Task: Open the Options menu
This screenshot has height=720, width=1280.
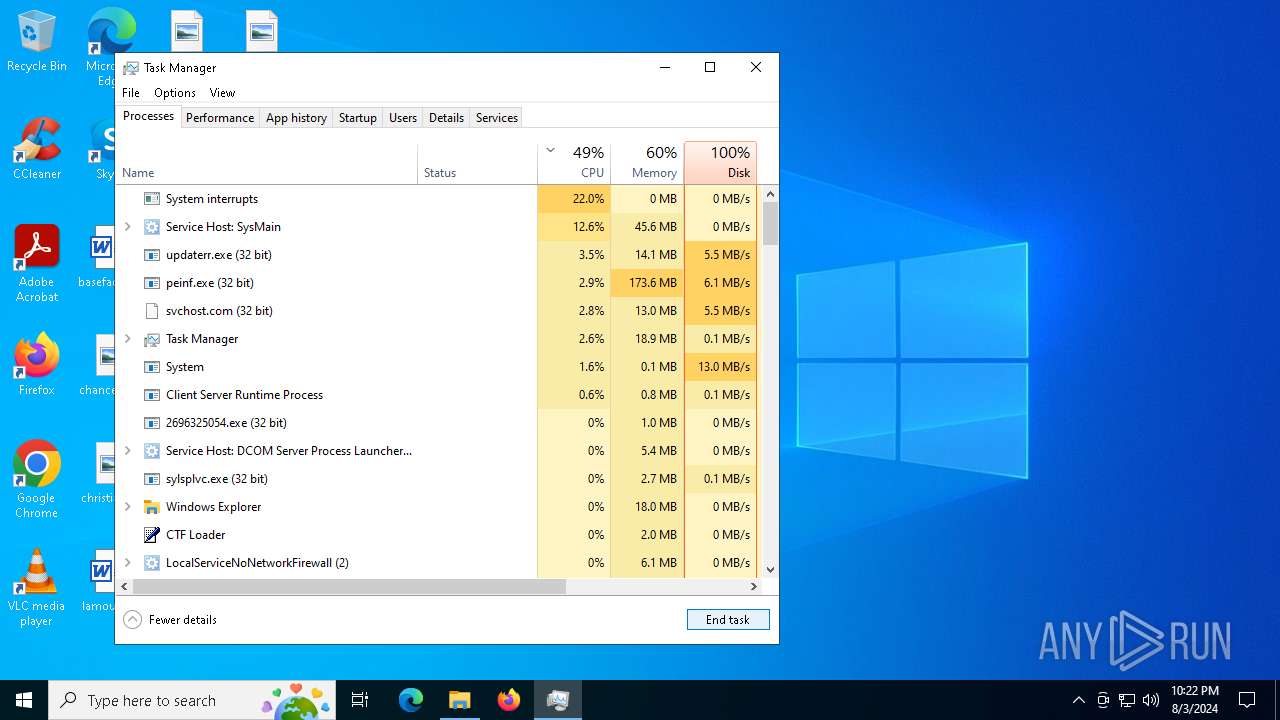Action: (x=175, y=93)
